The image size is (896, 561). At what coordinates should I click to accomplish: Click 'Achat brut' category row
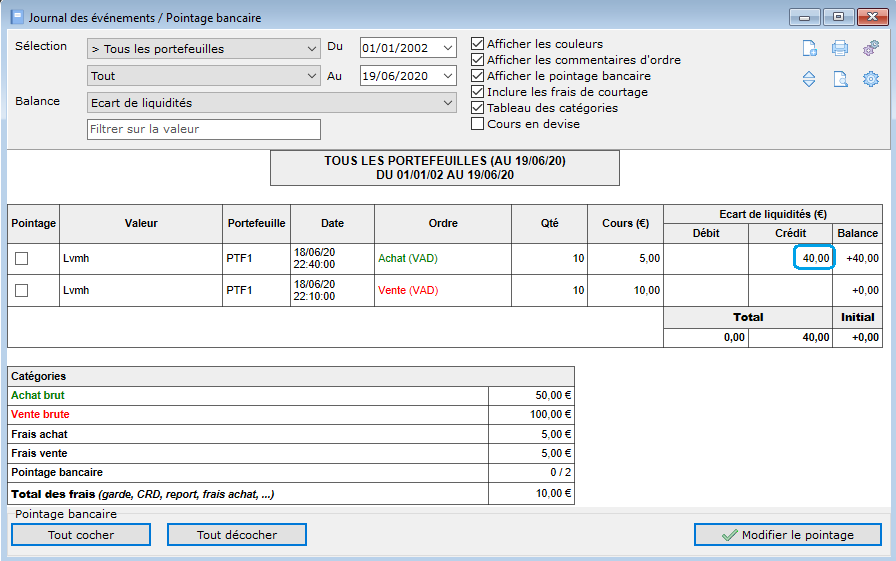point(291,395)
